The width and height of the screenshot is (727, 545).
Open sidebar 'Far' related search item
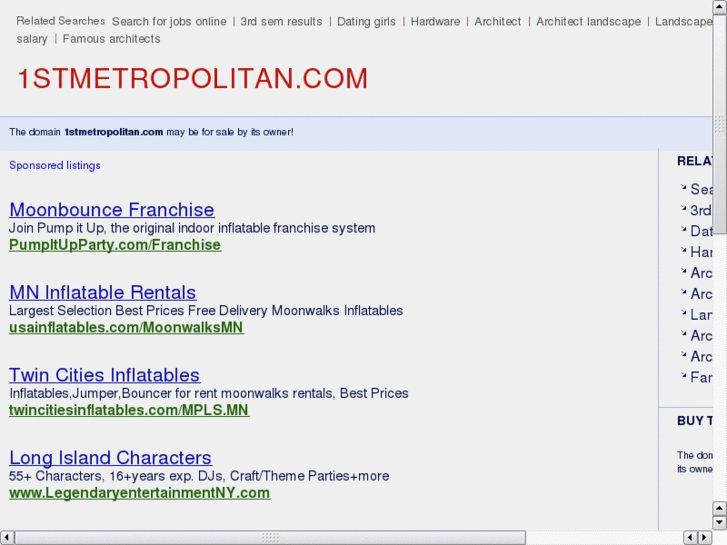pos(701,377)
